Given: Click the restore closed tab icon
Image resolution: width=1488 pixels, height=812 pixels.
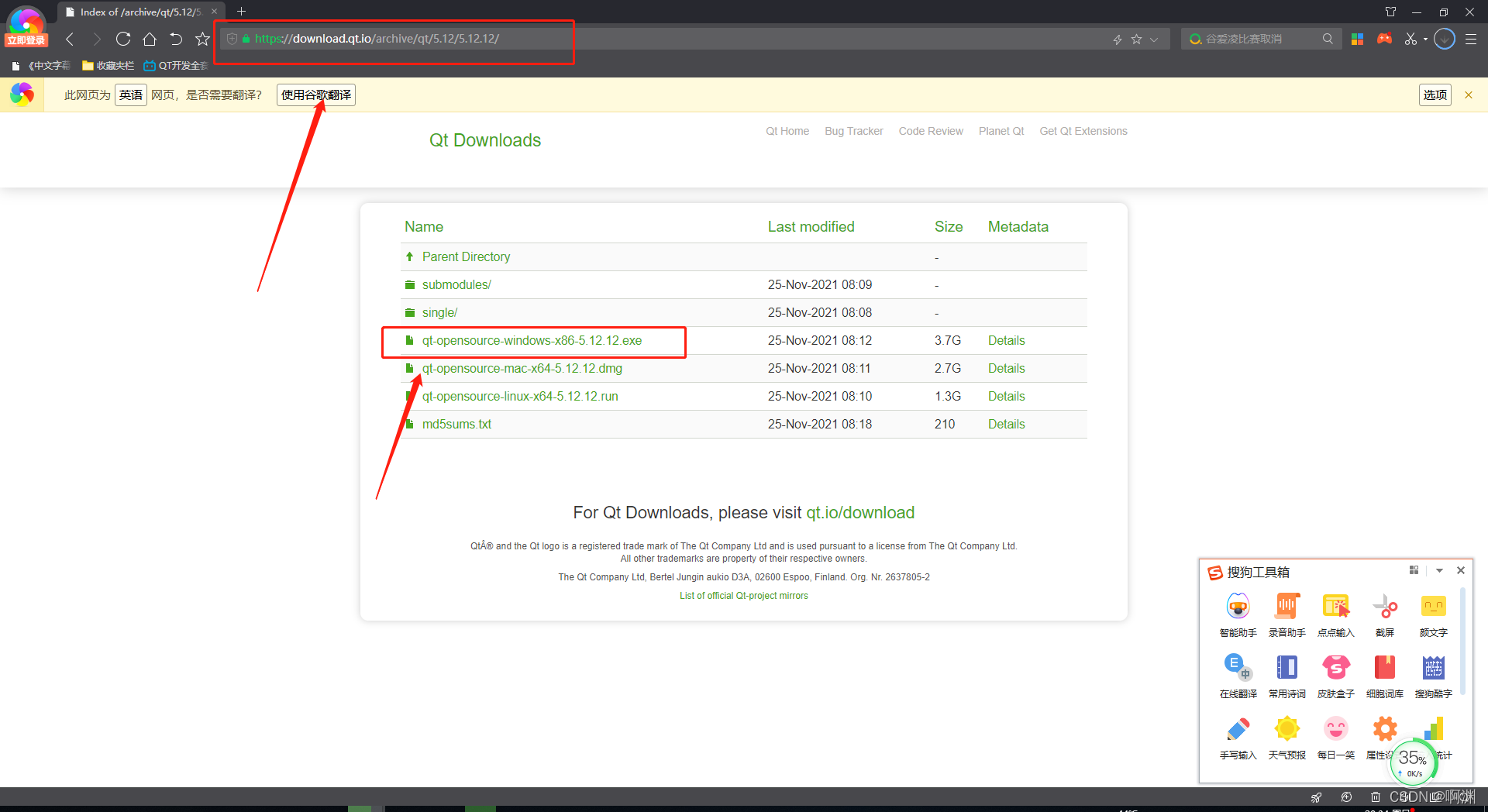Looking at the screenshot, I should pyautogui.click(x=176, y=39).
